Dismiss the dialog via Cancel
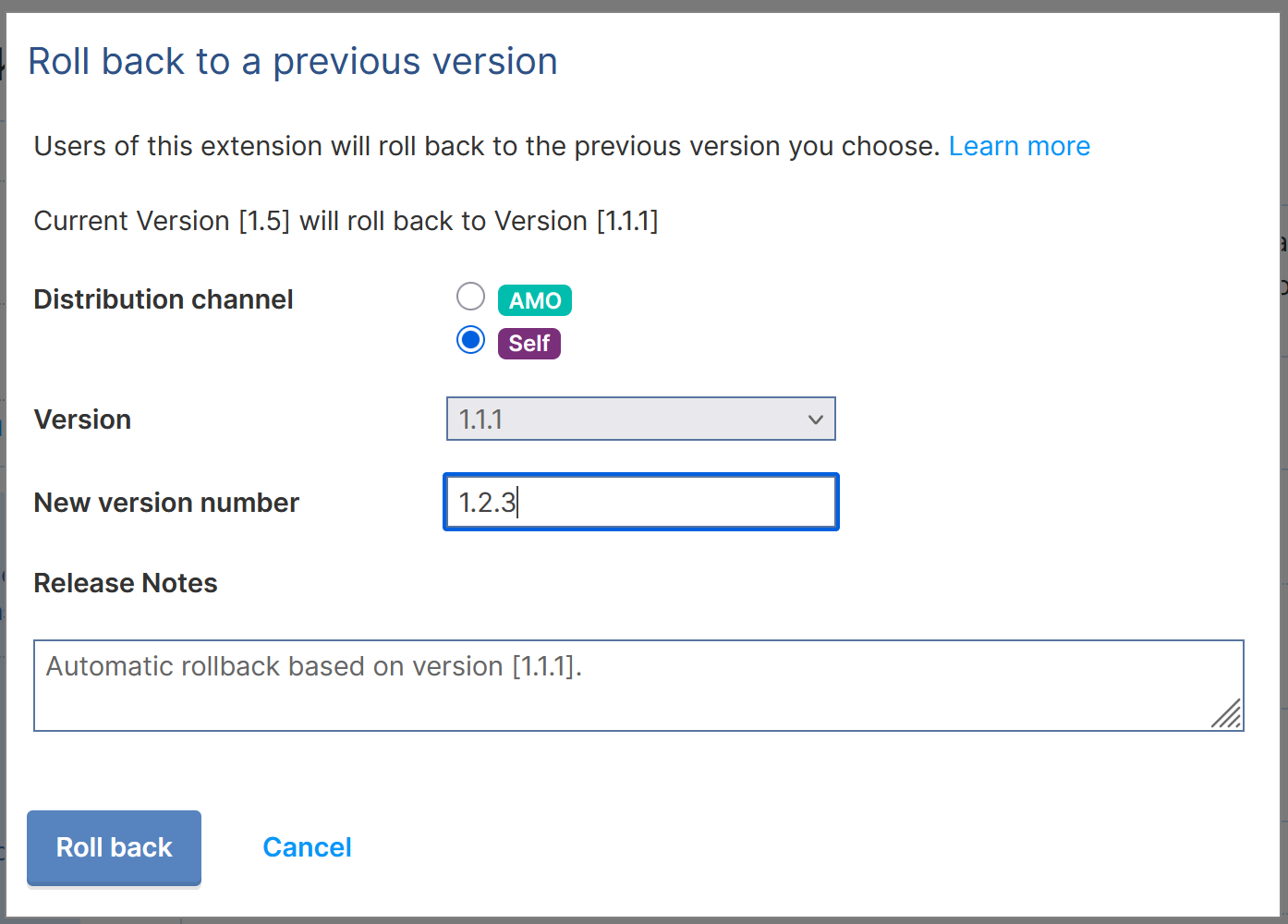1288x924 pixels. 307,847
